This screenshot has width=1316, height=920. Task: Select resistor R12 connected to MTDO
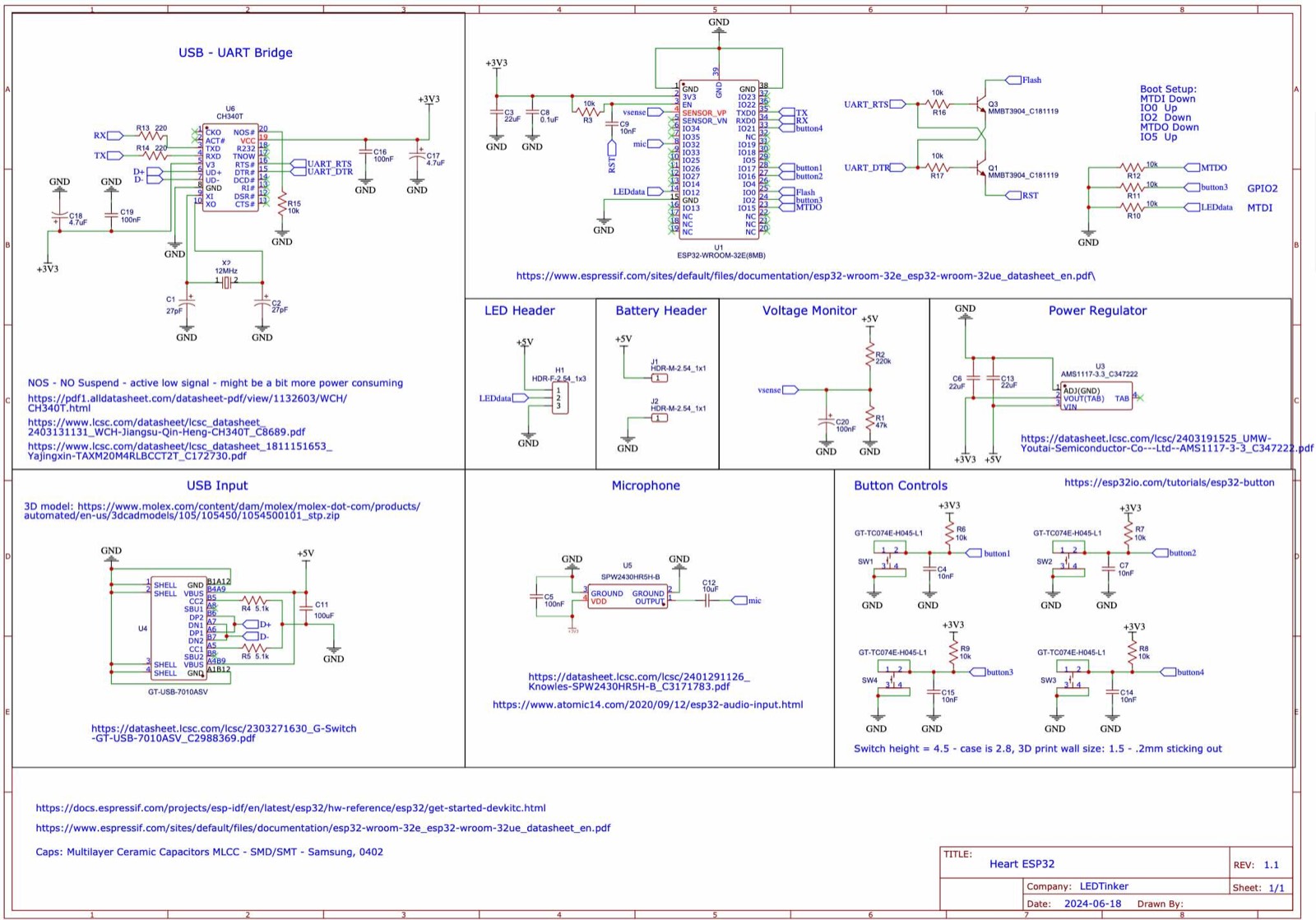(1134, 168)
